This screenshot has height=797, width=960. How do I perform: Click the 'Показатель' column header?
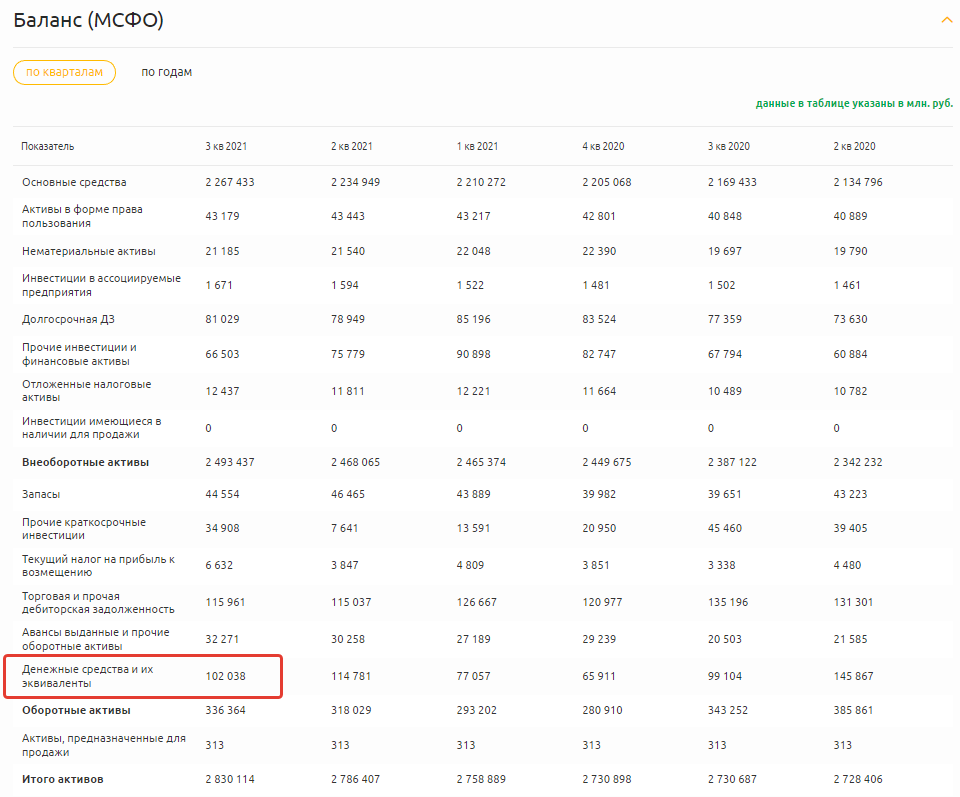[x=48, y=146]
